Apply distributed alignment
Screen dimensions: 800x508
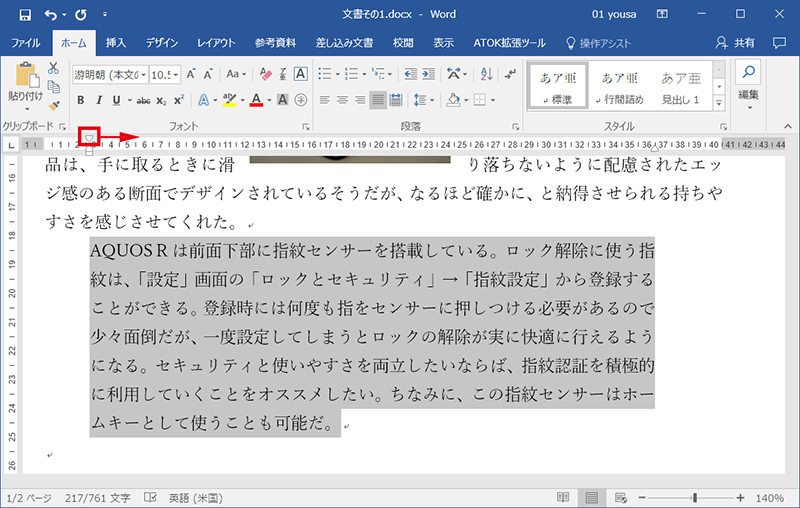click(396, 100)
